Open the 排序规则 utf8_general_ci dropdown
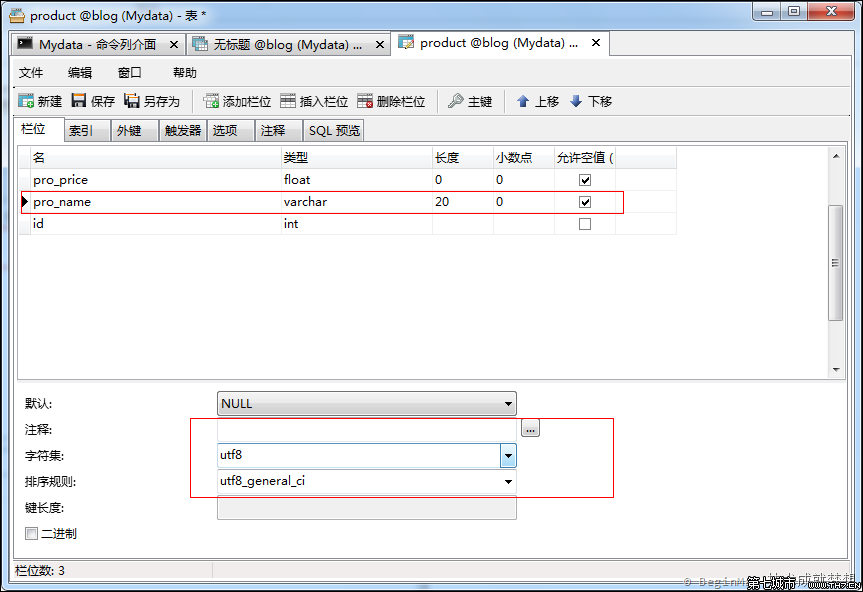Viewport: 863px width, 592px height. coord(367,481)
